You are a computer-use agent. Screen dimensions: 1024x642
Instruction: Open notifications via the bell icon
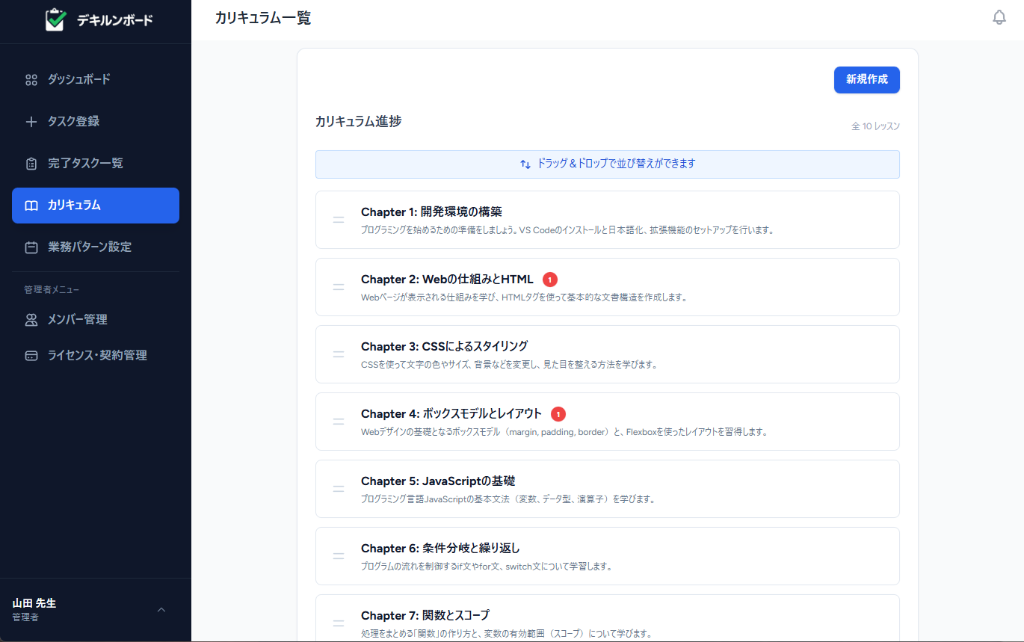click(x=999, y=17)
